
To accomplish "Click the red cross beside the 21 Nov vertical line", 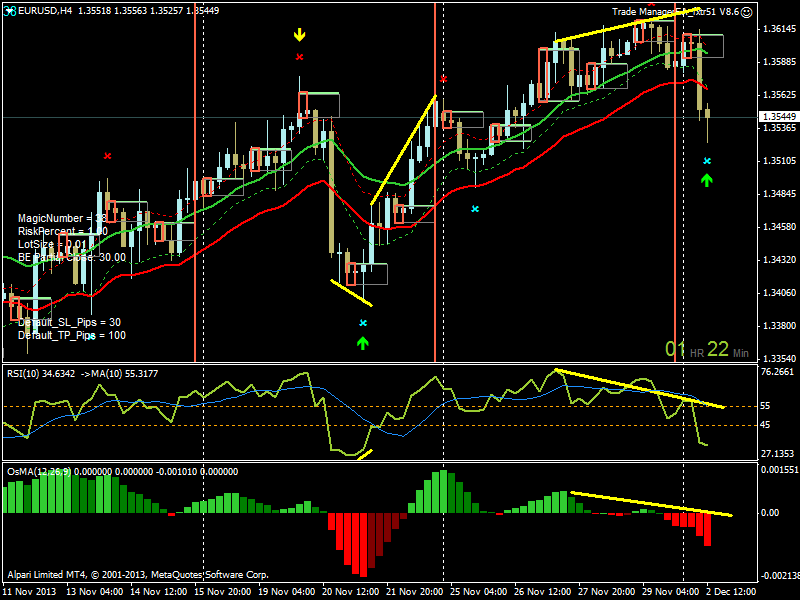I will coord(443,79).
